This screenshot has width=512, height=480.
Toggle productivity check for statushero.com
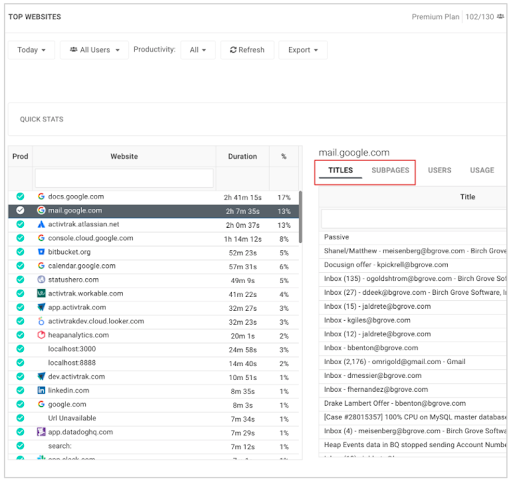20,279
